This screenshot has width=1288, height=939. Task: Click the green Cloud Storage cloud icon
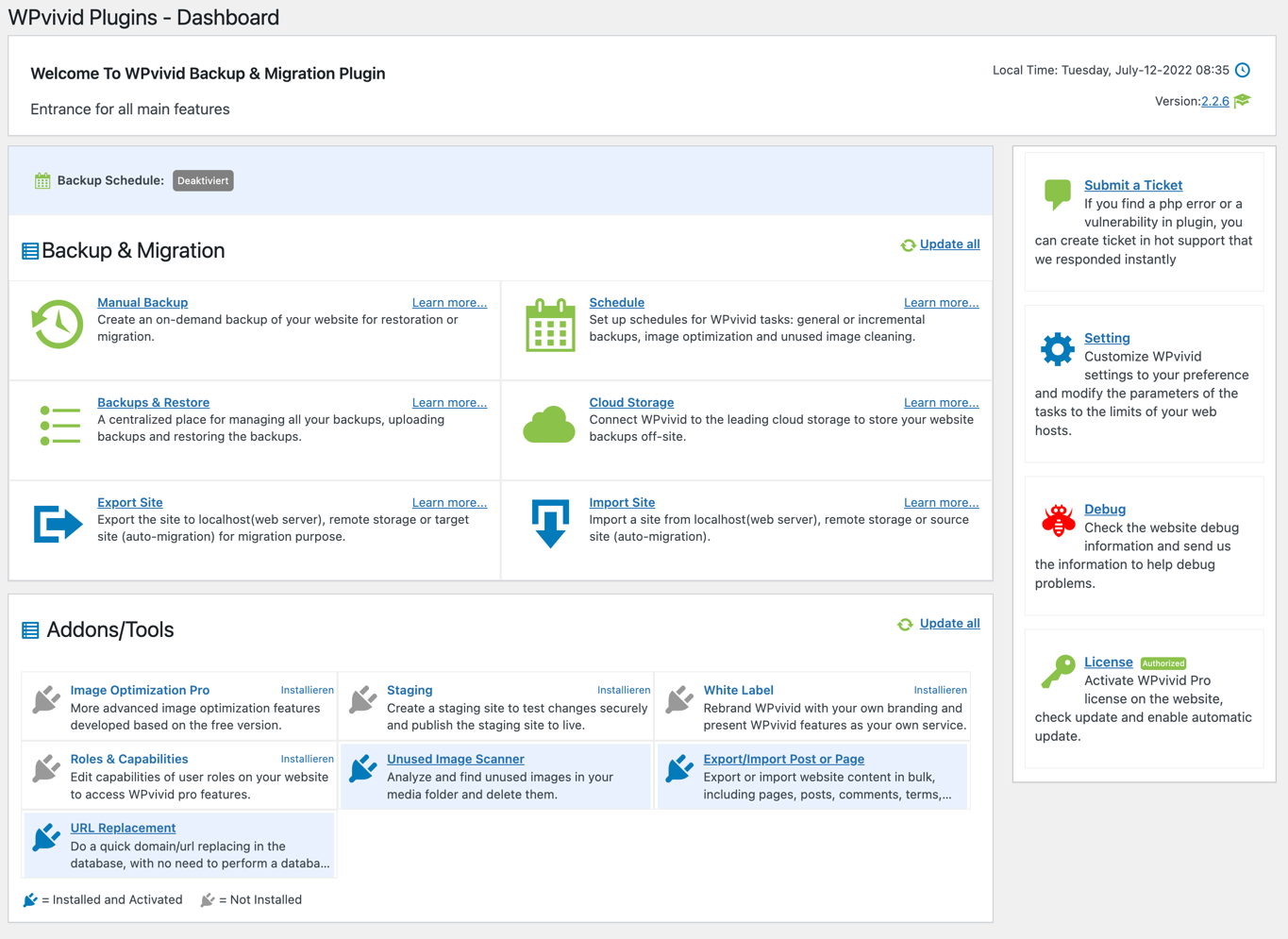click(x=549, y=425)
